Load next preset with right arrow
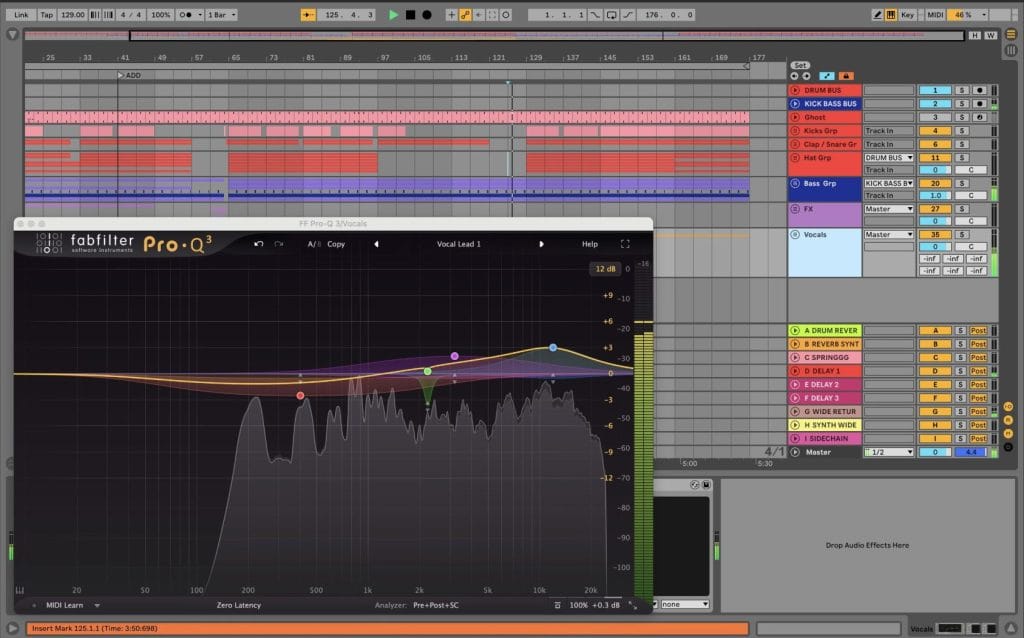The width and height of the screenshot is (1024, 638). click(541, 244)
